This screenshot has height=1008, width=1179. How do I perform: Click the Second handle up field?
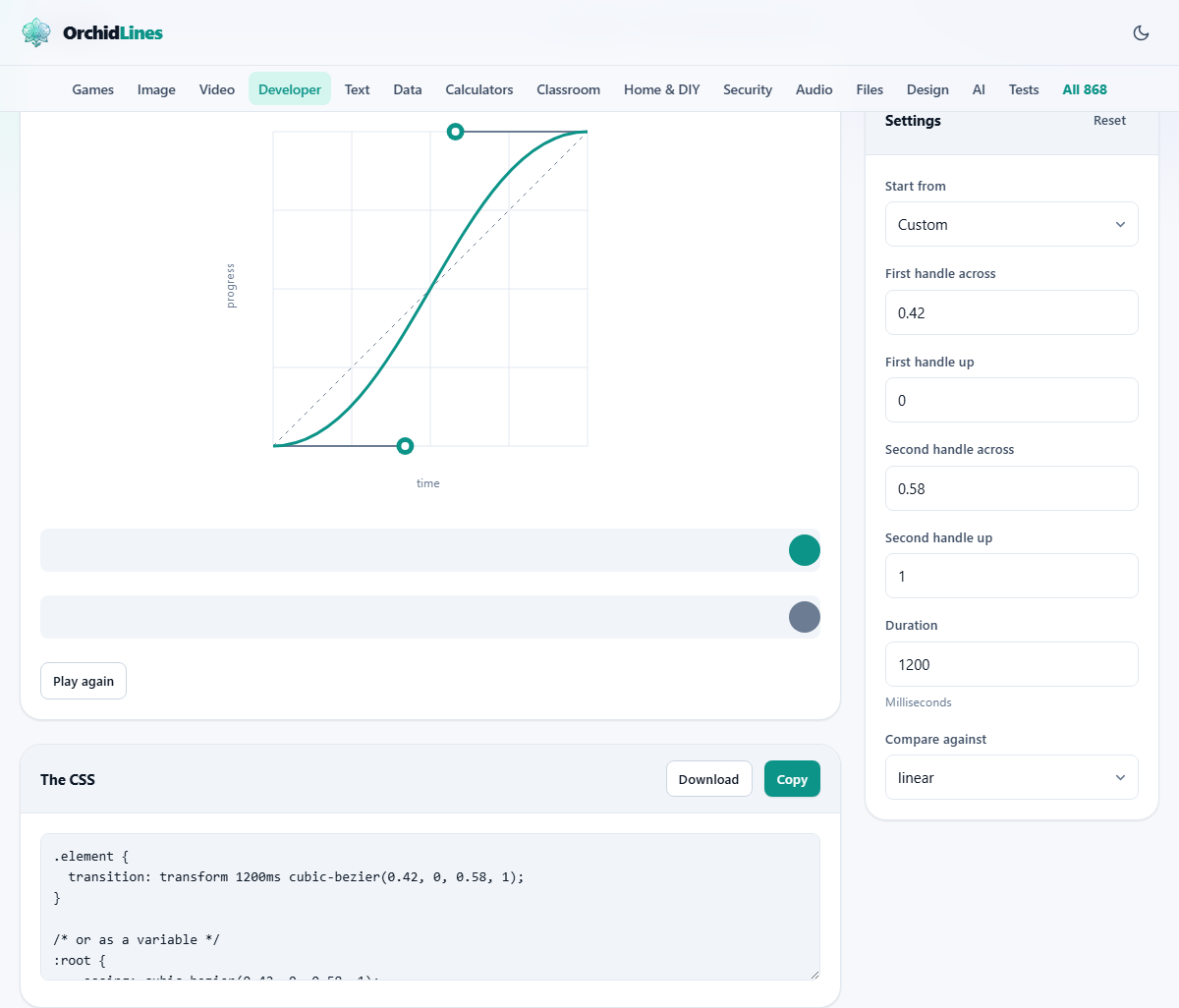click(1011, 576)
